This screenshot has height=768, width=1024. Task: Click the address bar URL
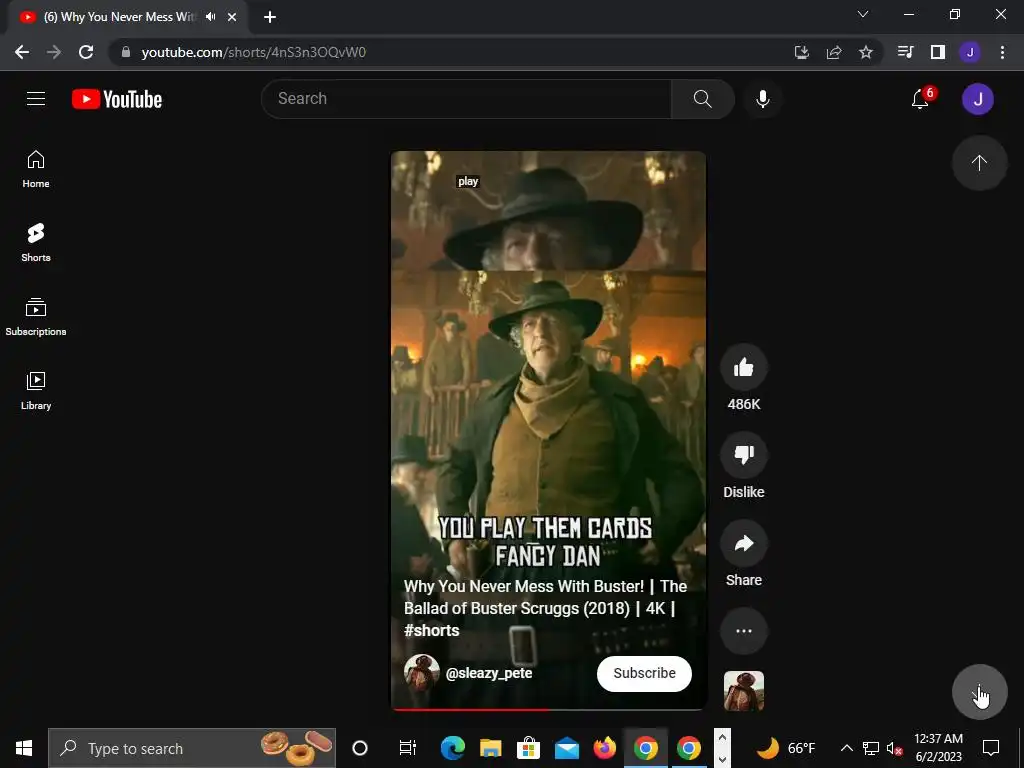pyautogui.click(x=253, y=52)
